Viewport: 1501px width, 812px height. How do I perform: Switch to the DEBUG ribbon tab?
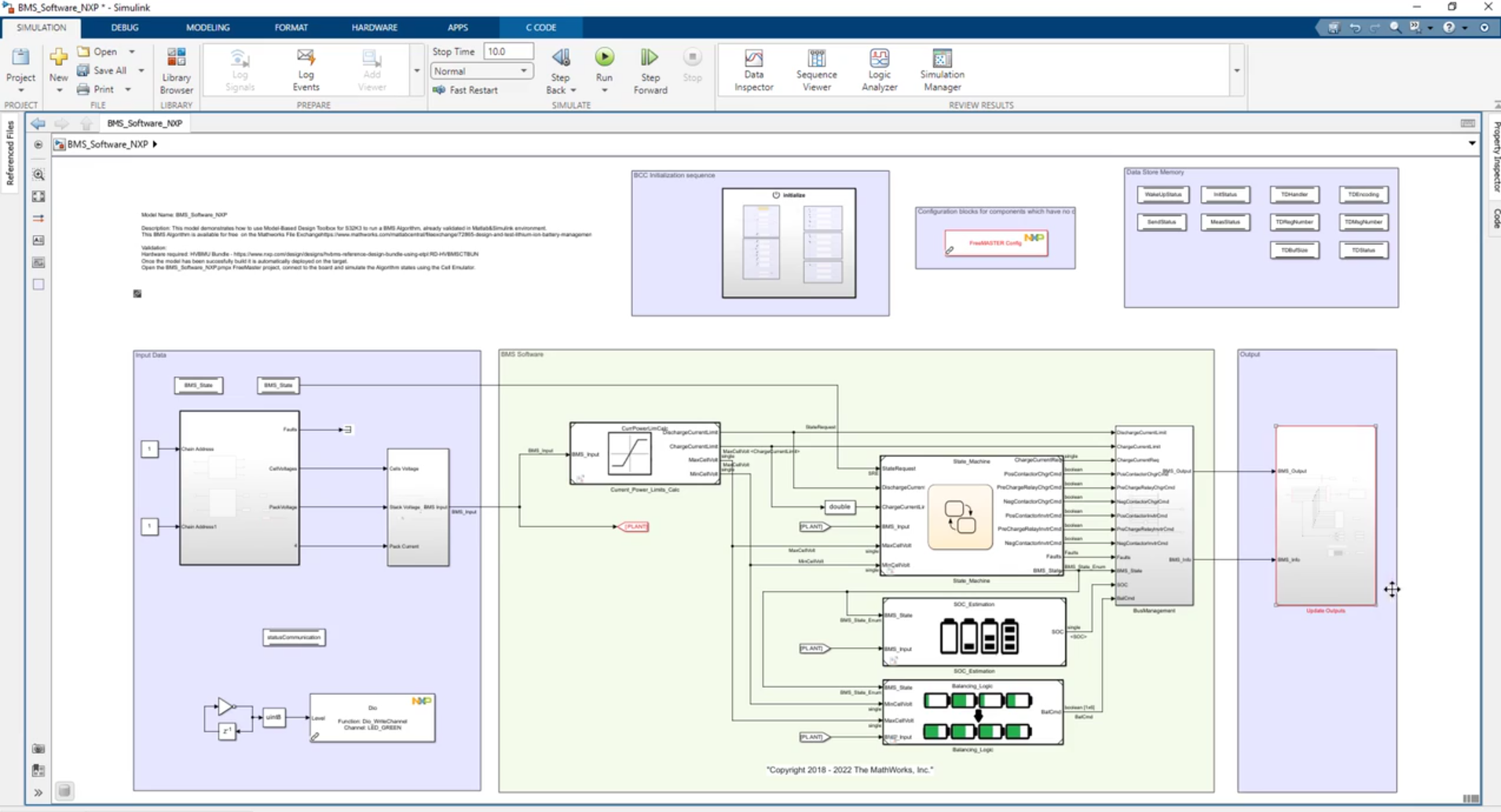(x=124, y=27)
